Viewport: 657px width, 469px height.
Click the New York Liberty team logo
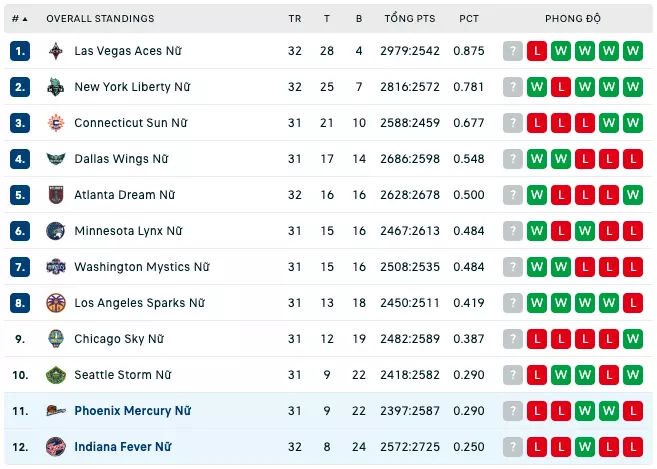56,87
